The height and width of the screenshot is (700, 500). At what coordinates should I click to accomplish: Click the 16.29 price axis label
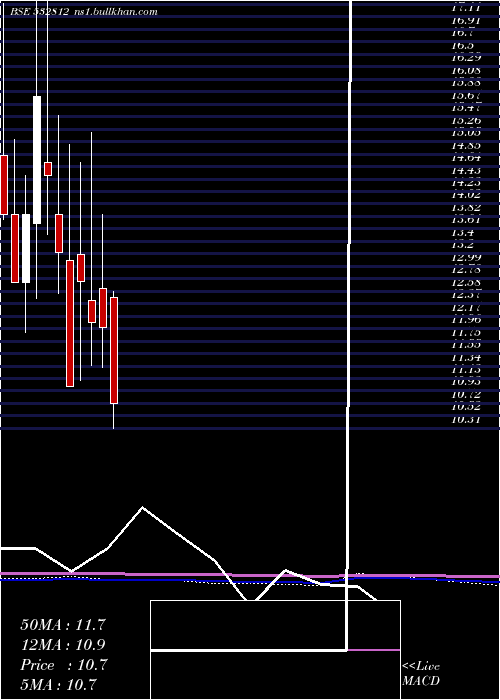point(466,58)
